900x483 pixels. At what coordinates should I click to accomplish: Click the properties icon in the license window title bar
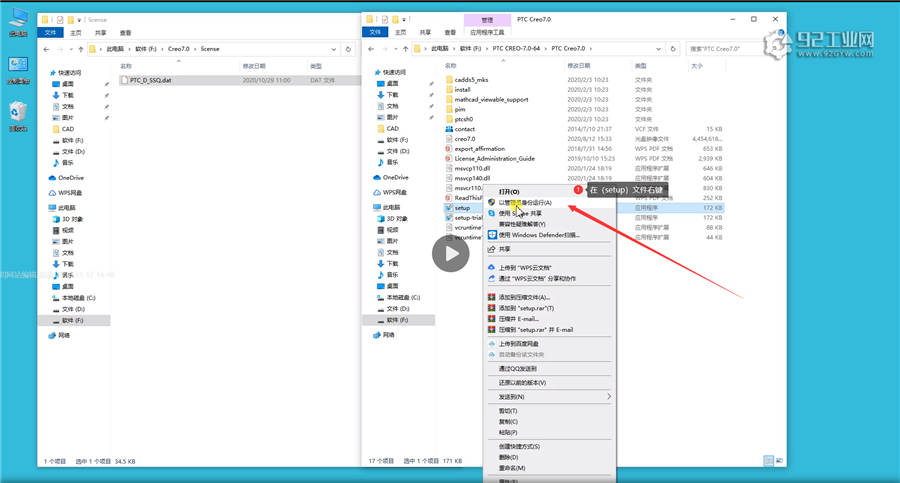[60, 20]
